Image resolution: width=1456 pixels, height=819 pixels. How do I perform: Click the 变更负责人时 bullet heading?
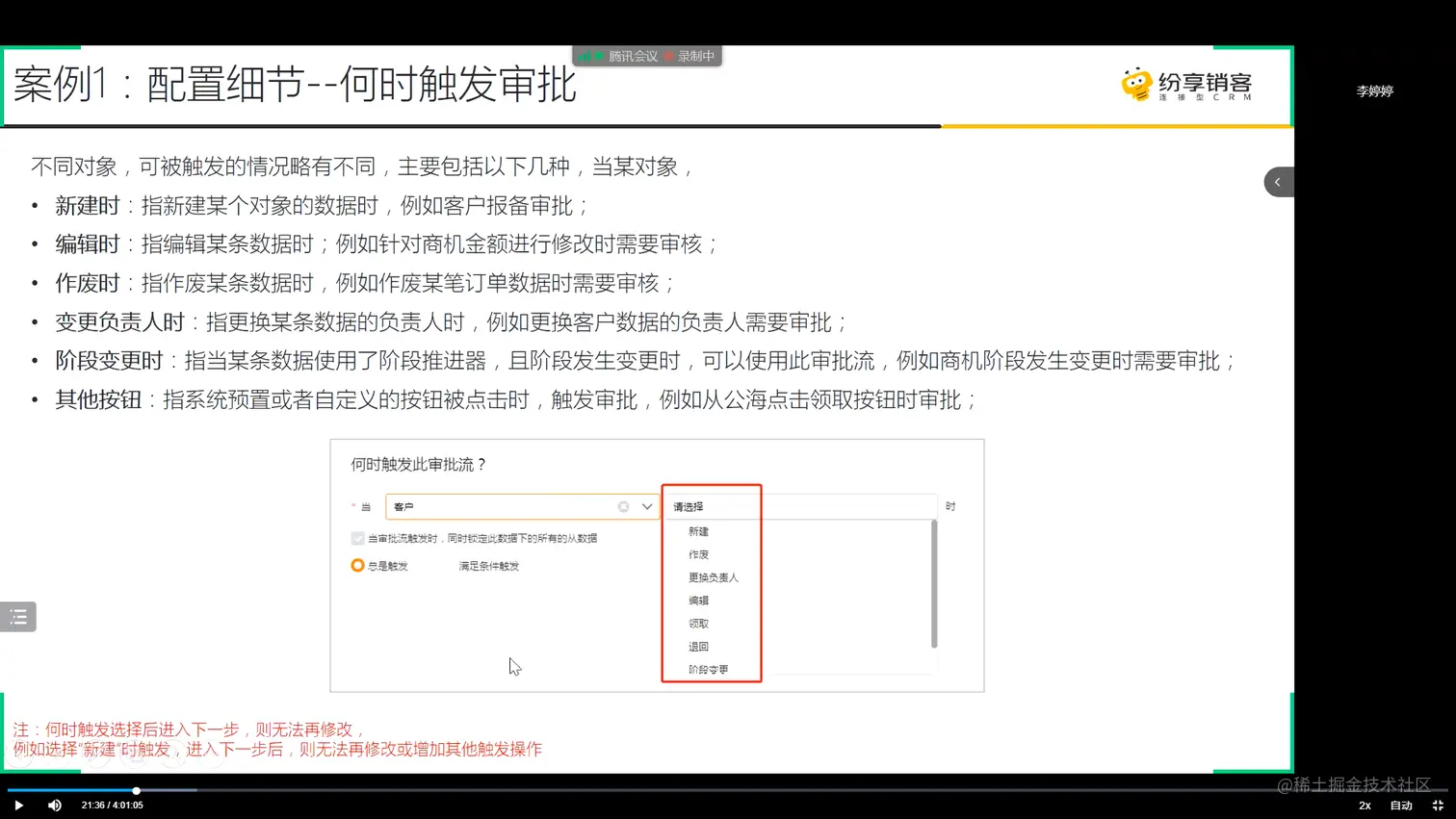[119, 322]
